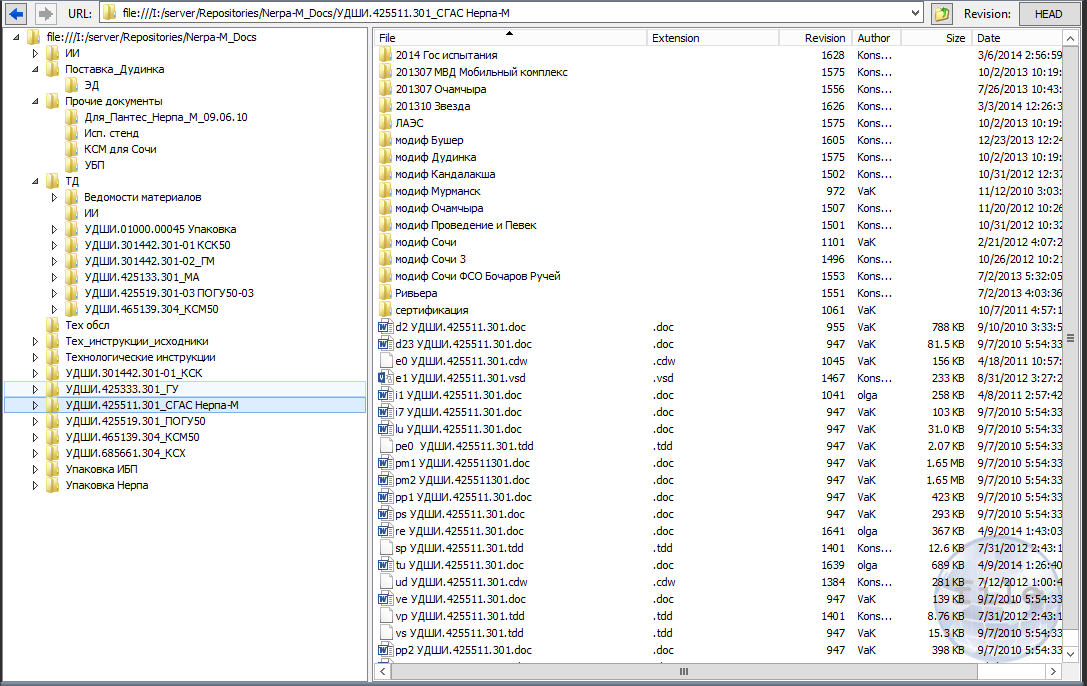Click file icon of ud УДШИ.425511.301.cdw
This screenshot has height=686, width=1087.
386,582
